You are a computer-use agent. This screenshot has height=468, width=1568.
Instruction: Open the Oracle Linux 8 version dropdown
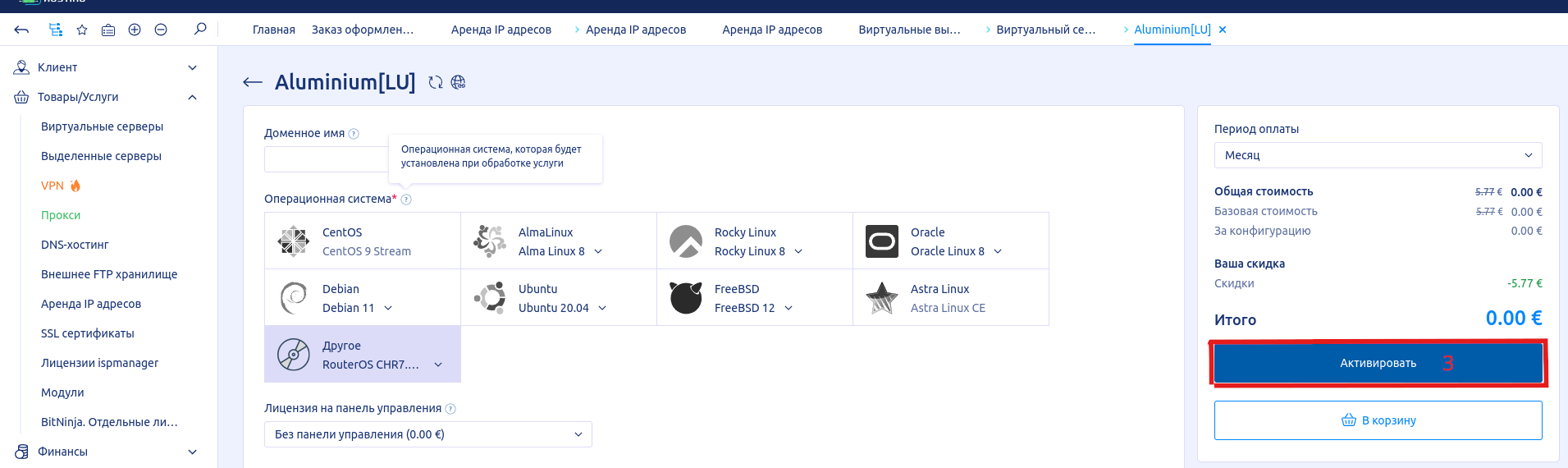point(998,251)
